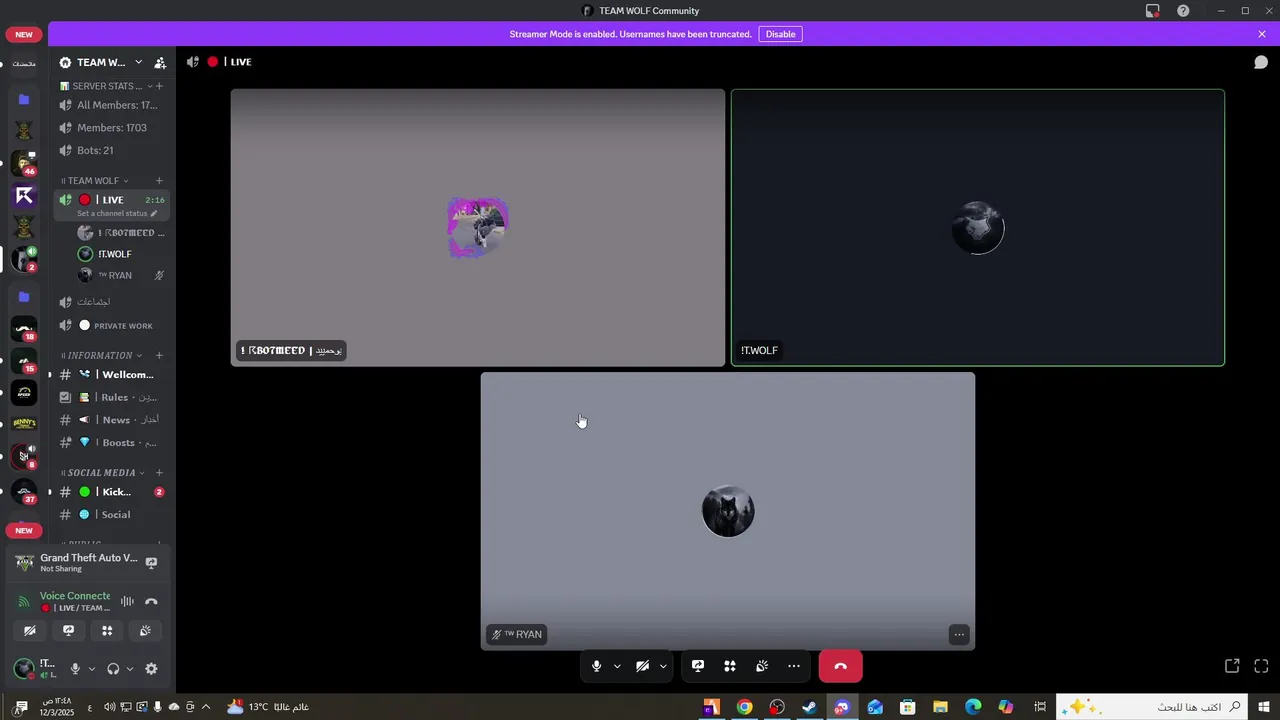Invite people to TEAM WOLF server

(x=160, y=62)
